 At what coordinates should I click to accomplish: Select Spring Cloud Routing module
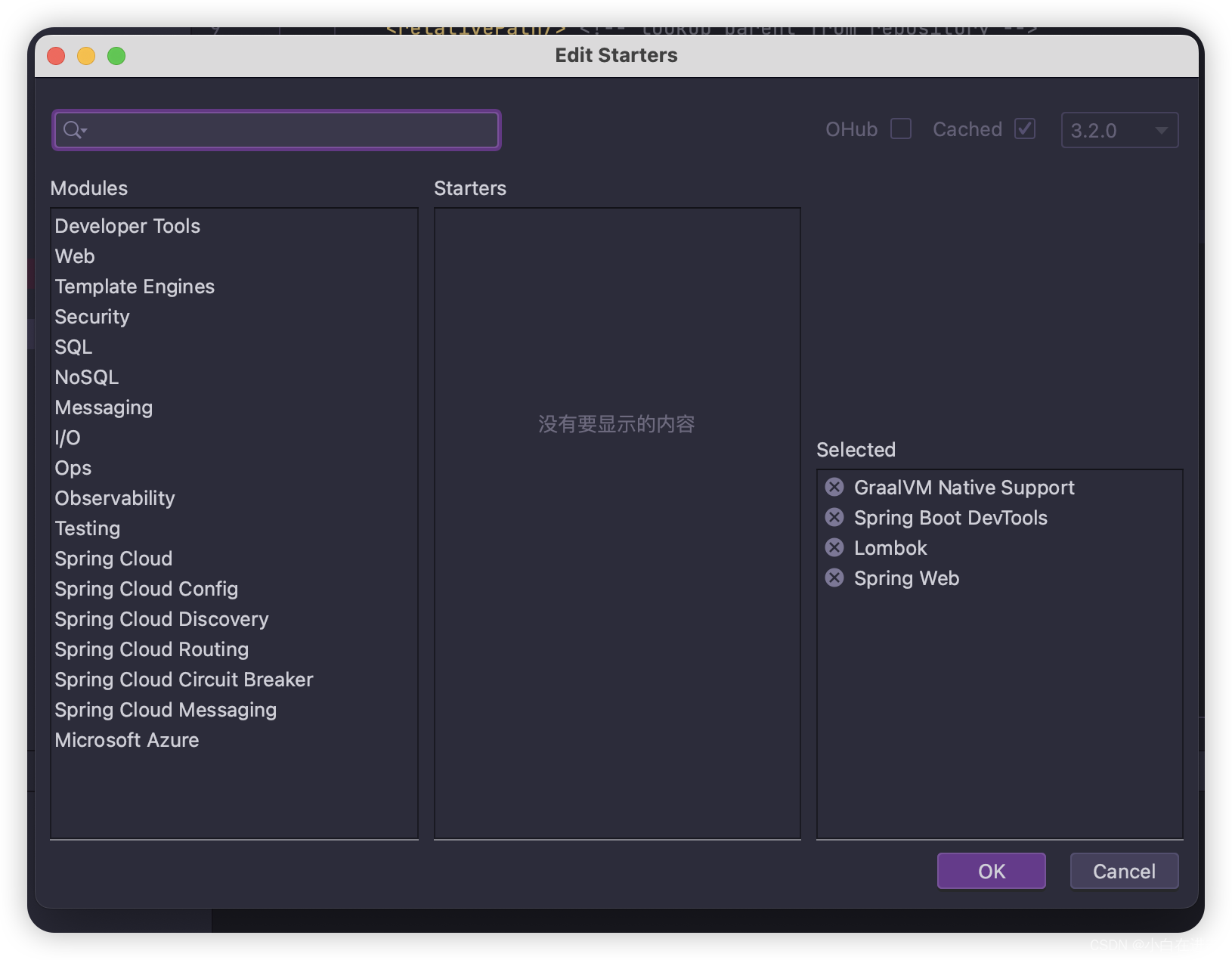click(234, 649)
